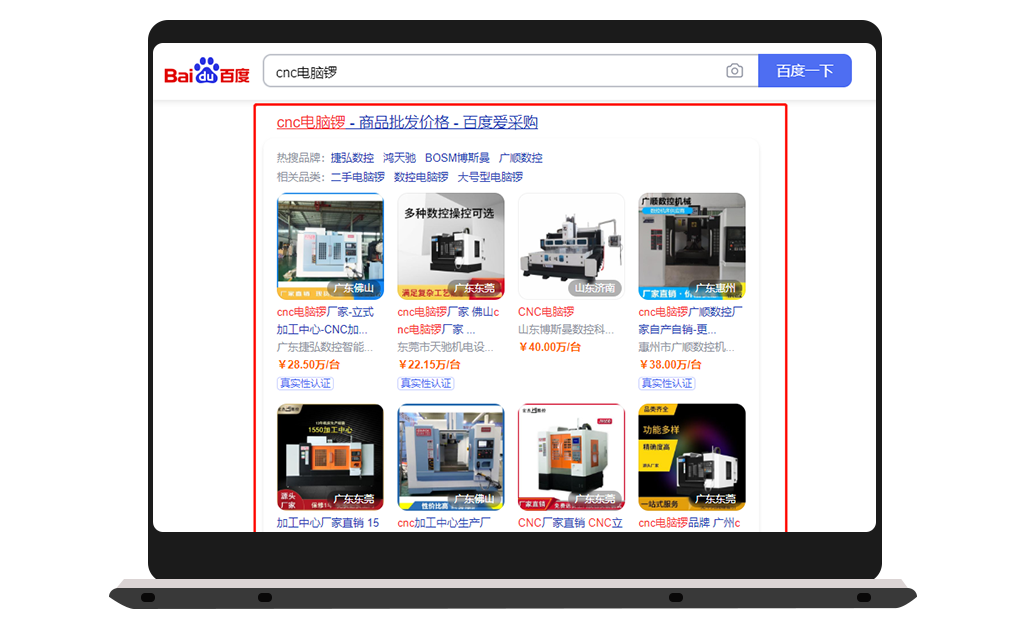
Task: Select hot brand 广顺数控
Action: coord(520,158)
